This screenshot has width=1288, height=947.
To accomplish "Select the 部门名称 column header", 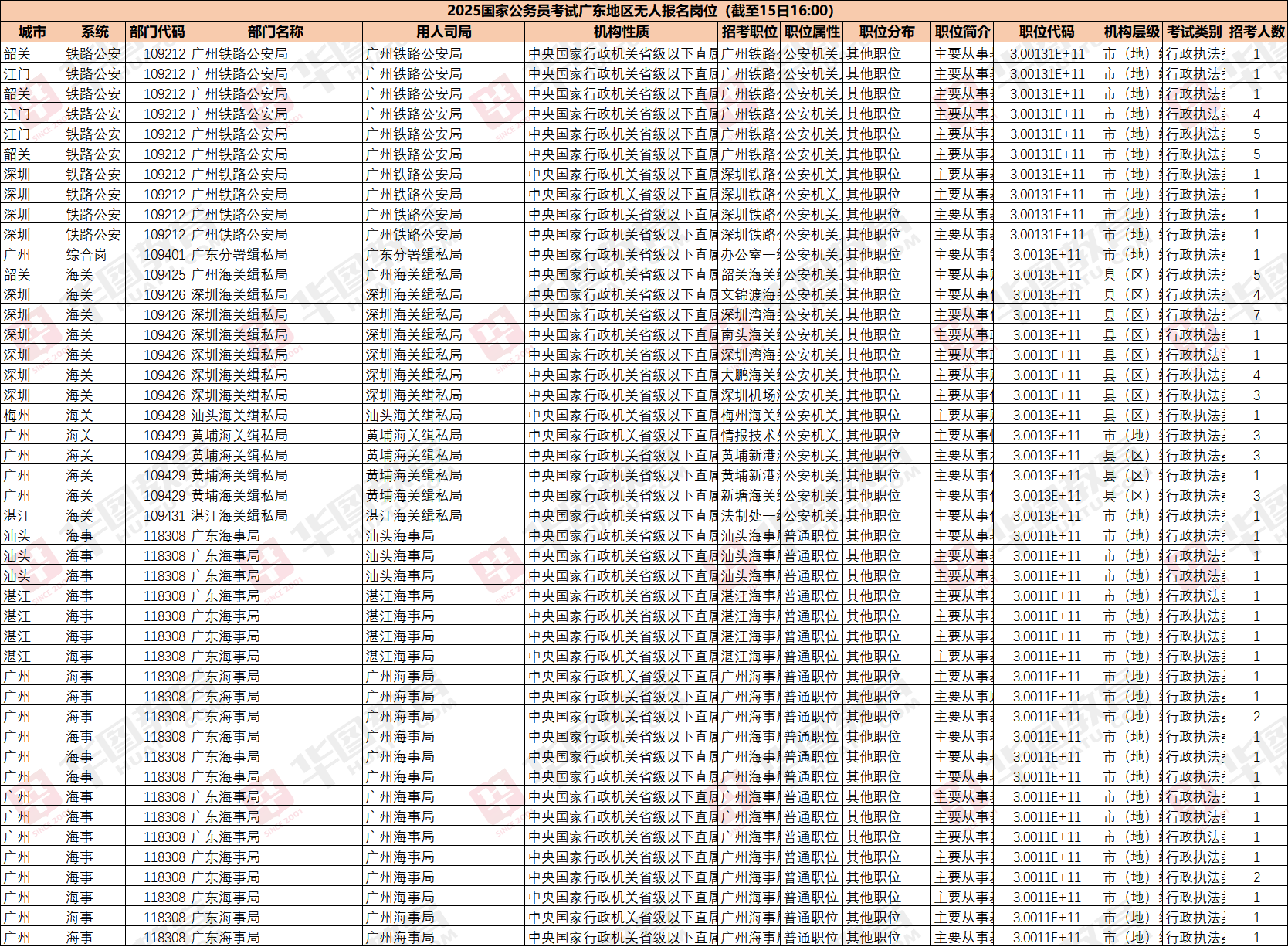I will point(275,32).
